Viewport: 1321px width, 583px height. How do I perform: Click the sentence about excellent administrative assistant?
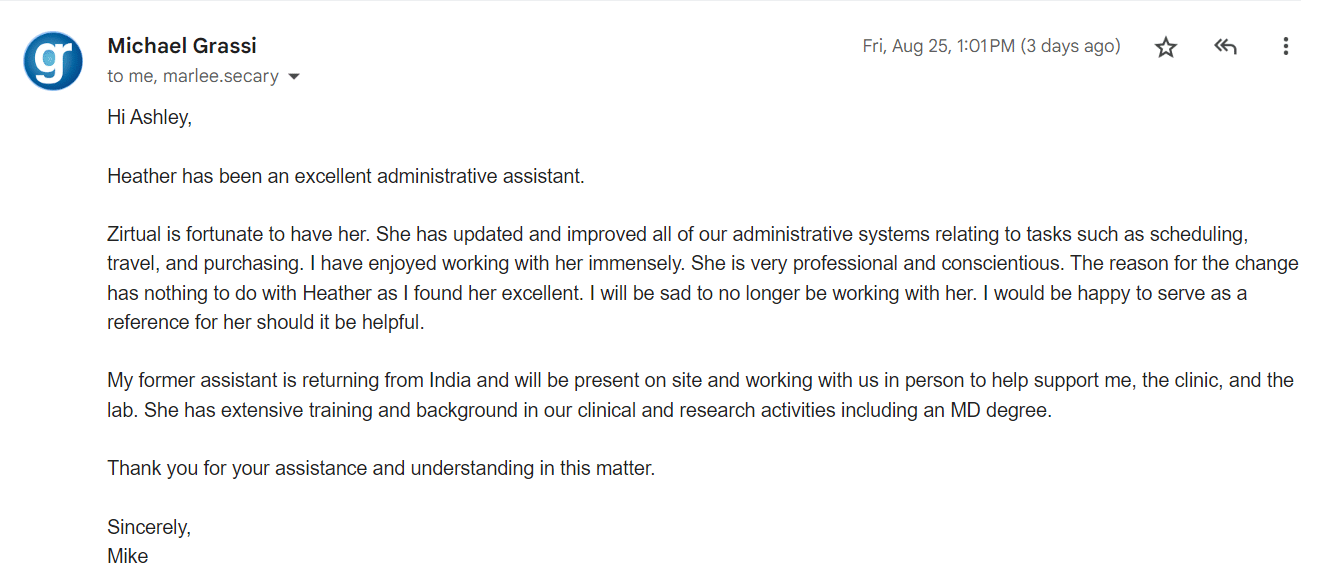[346, 176]
